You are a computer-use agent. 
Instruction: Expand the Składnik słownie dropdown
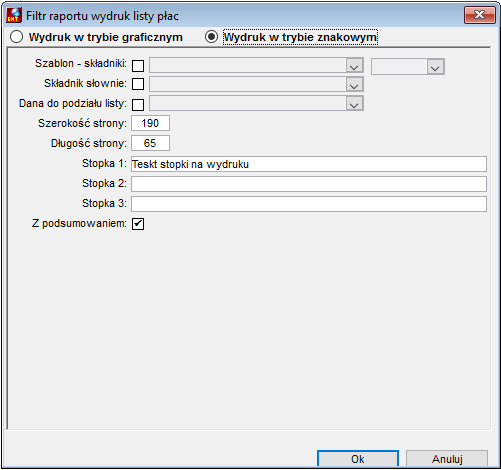pos(256,84)
